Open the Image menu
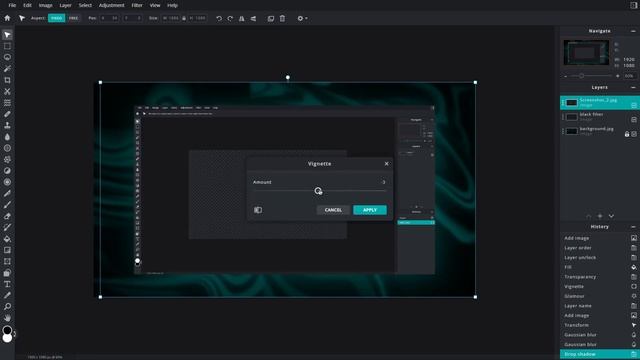This screenshot has width=640, height=360. point(45,5)
